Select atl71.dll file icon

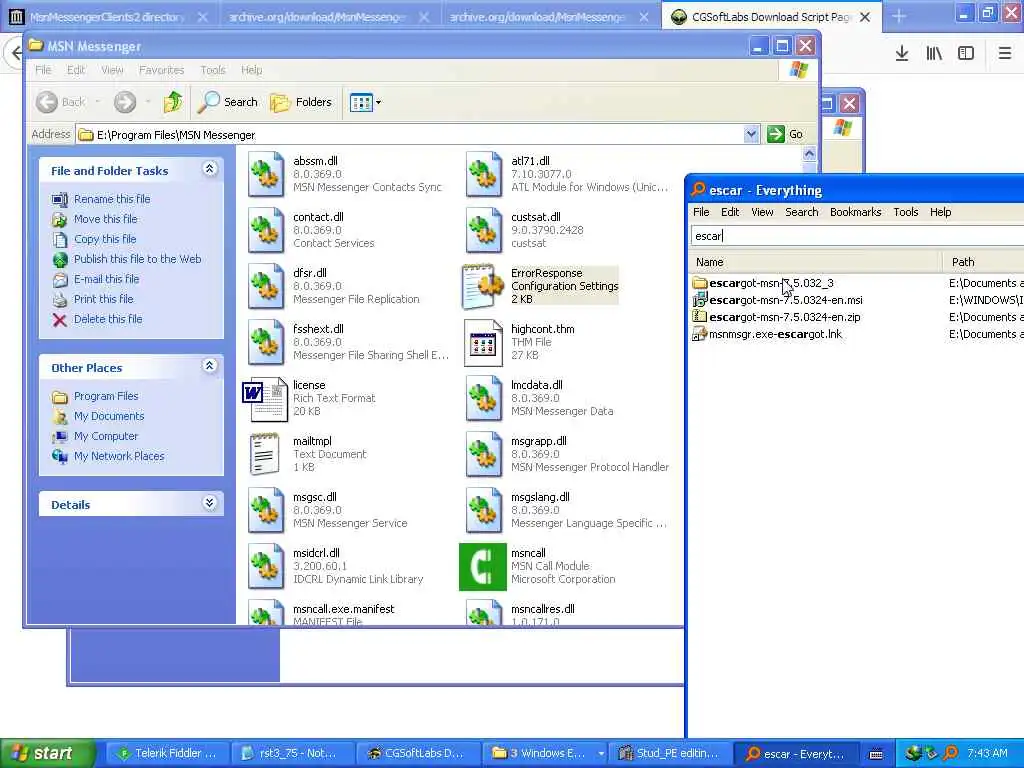tap(484, 174)
